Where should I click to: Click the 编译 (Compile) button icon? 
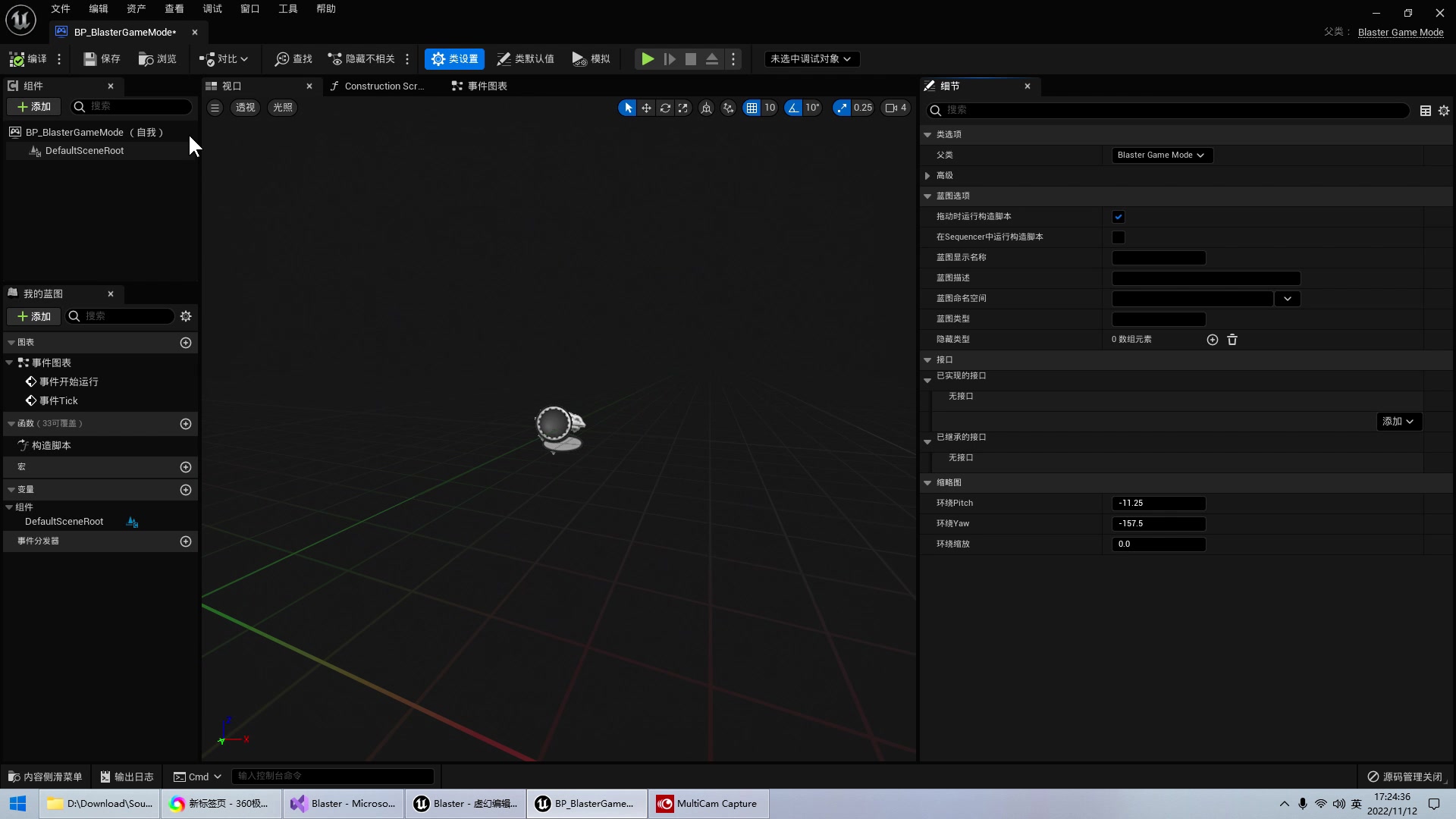17,58
